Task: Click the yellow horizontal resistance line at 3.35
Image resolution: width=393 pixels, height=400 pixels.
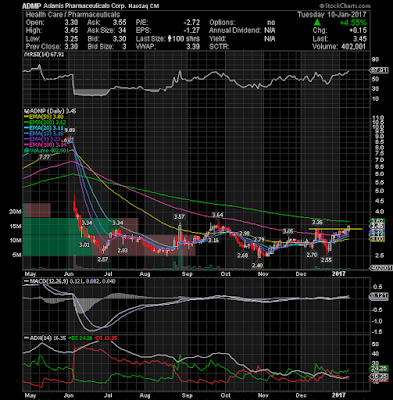Action: 335,229
